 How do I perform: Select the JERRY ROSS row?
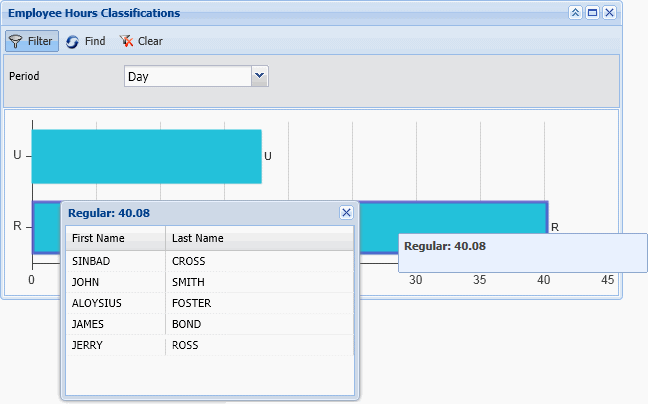click(x=209, y=345)
